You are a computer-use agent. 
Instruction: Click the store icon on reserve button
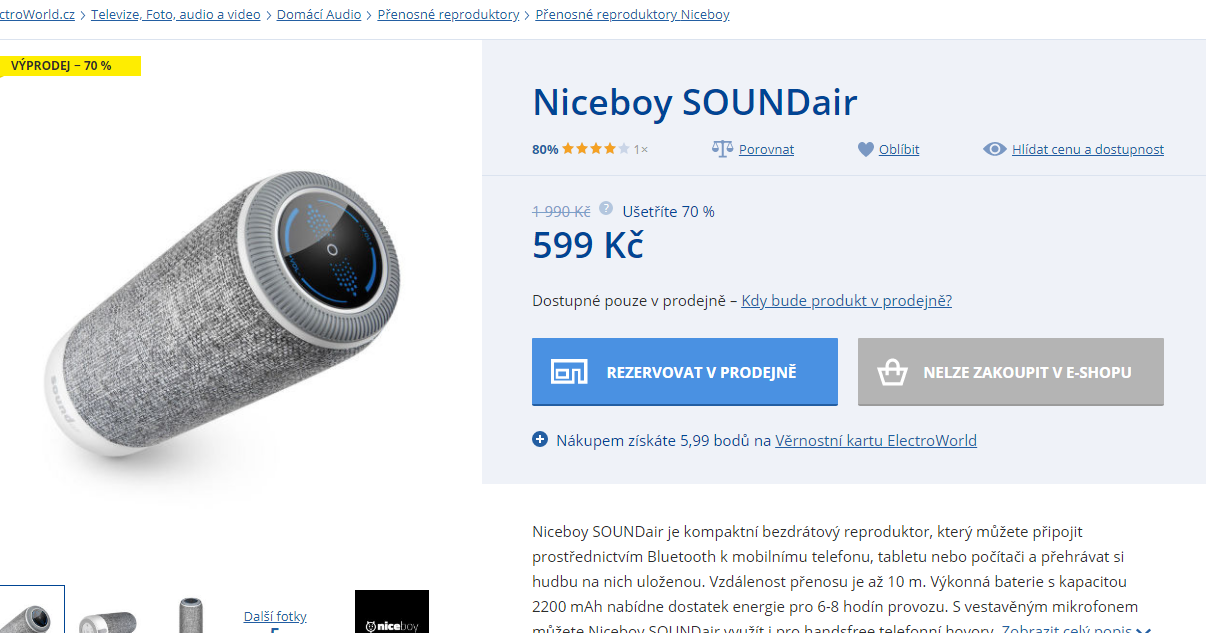[x=569, y=372]
